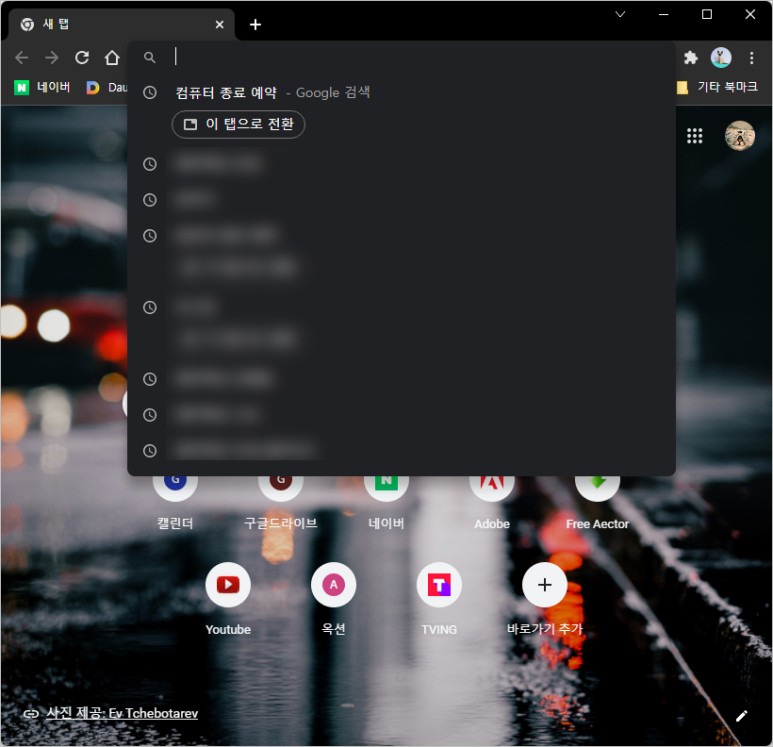Open the Youtube shortcut
773x747 pixels.
[228, 597]
